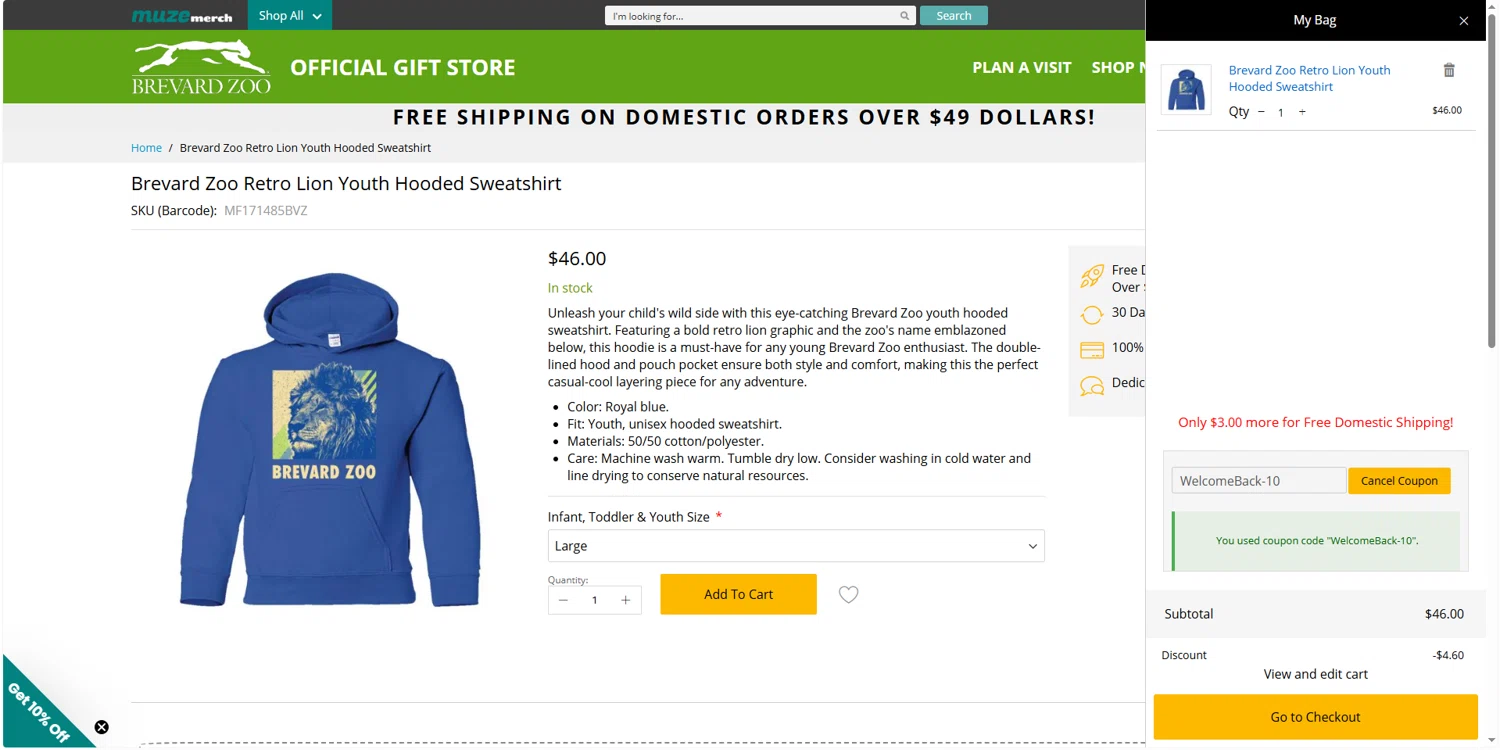Expand the Shop All menu
Viewport: 1500px width, 750px height.
(290, 16)
